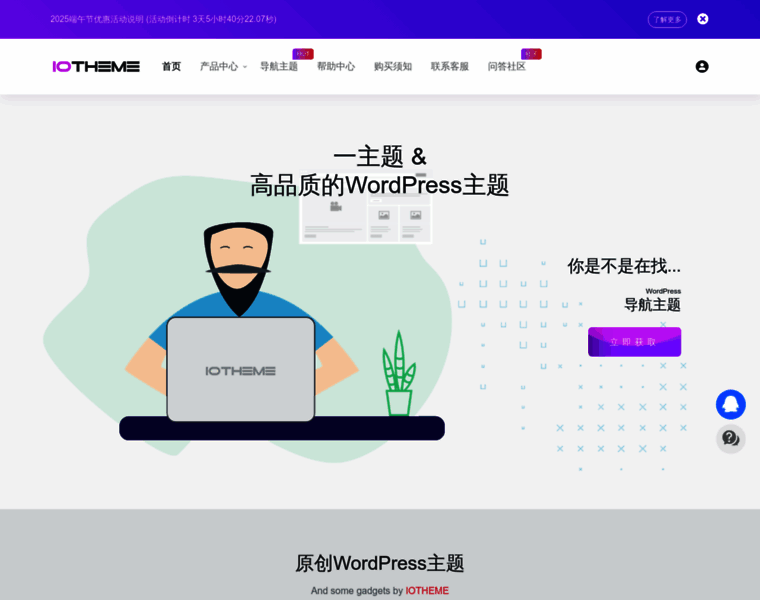760x600 pixels.
Task: Open 购买须知 menu item
Action: (x=393, y=66)
